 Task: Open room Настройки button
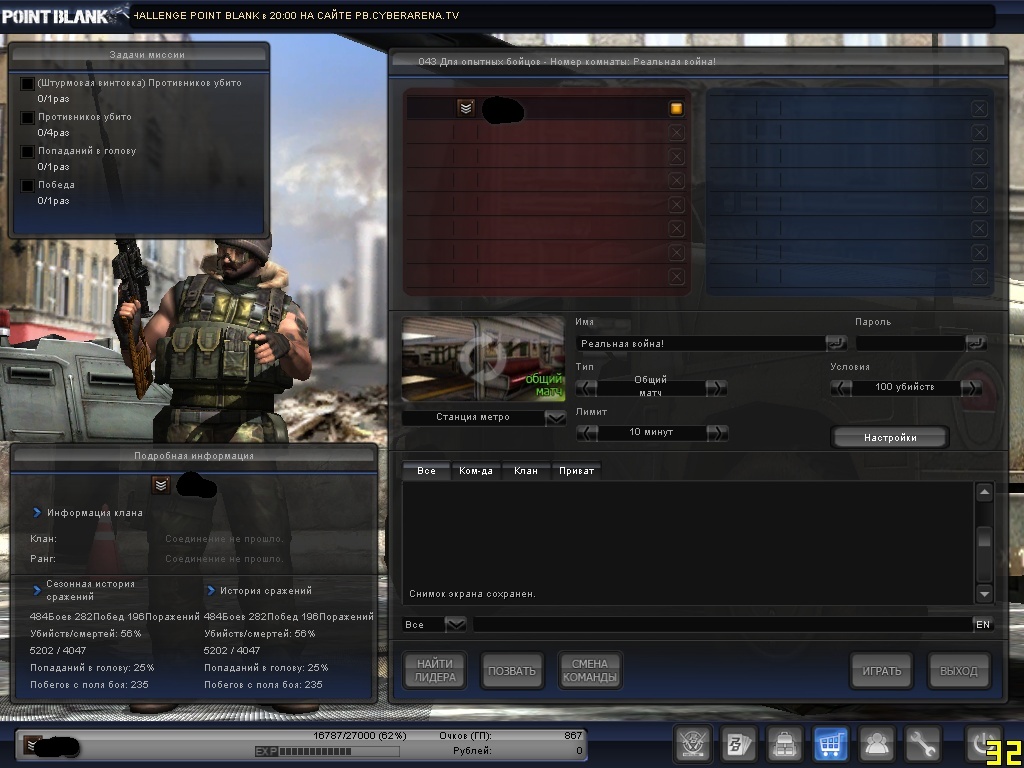point(890,438)
